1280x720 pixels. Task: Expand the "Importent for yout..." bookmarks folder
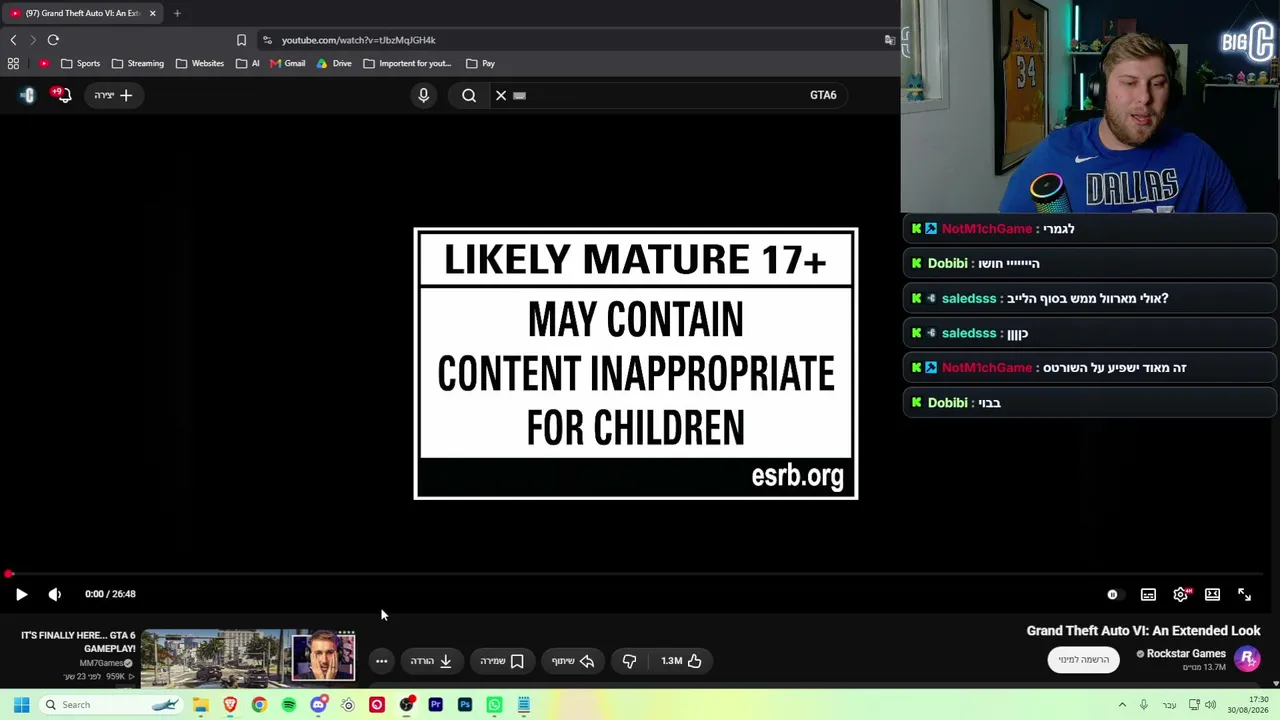(408, 63)
